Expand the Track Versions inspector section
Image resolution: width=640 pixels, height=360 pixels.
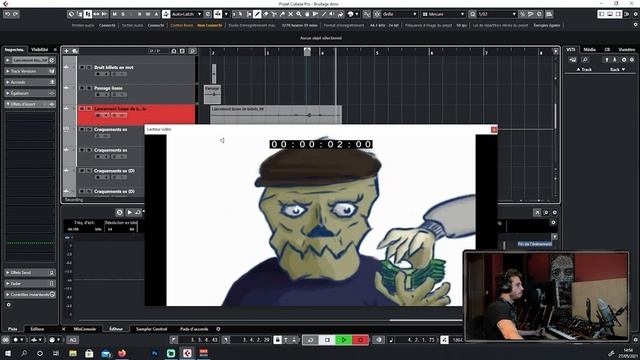[x=30, y=71]
